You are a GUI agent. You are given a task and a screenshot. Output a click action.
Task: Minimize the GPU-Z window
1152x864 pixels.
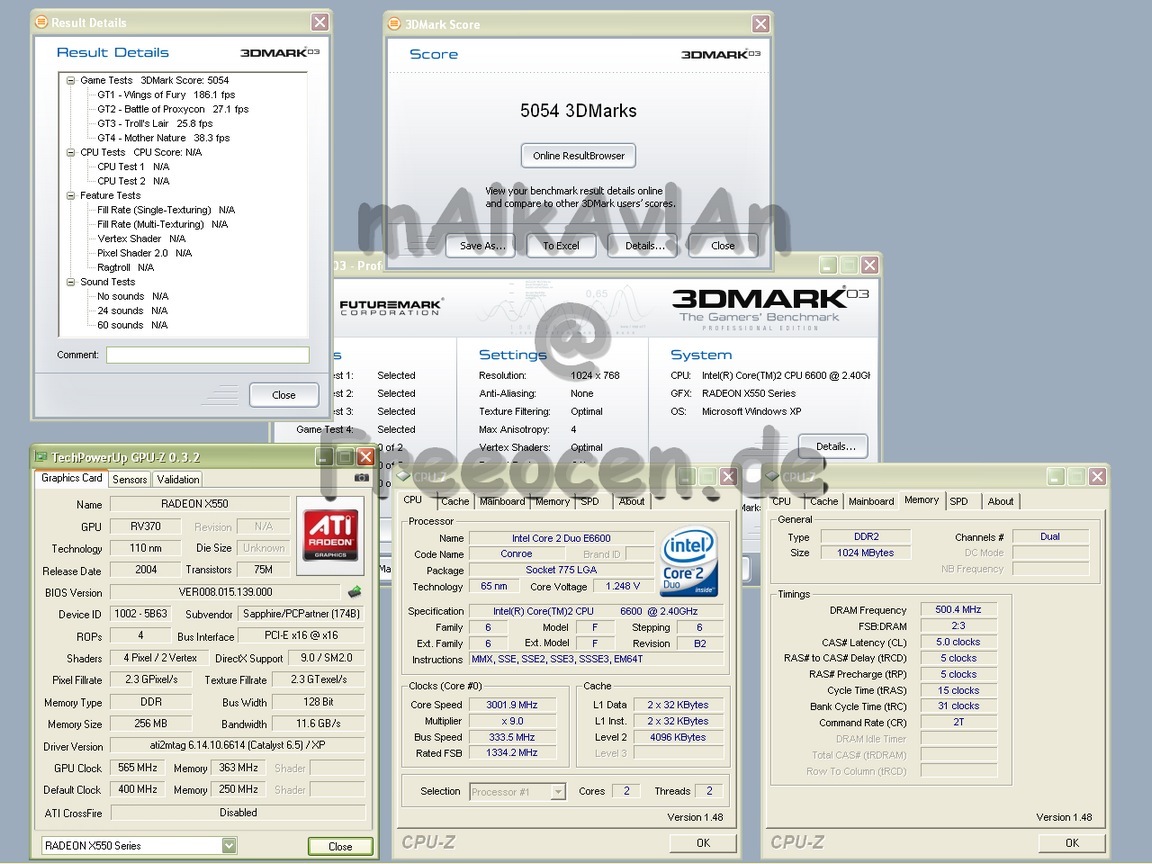(x=324, y=457)
